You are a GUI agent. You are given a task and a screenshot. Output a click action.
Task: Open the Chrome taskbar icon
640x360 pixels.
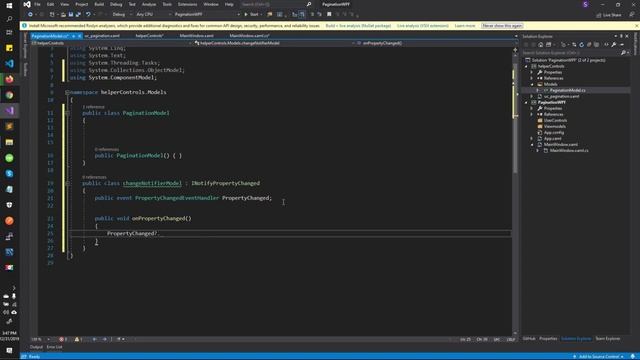[x=9, y=95]
